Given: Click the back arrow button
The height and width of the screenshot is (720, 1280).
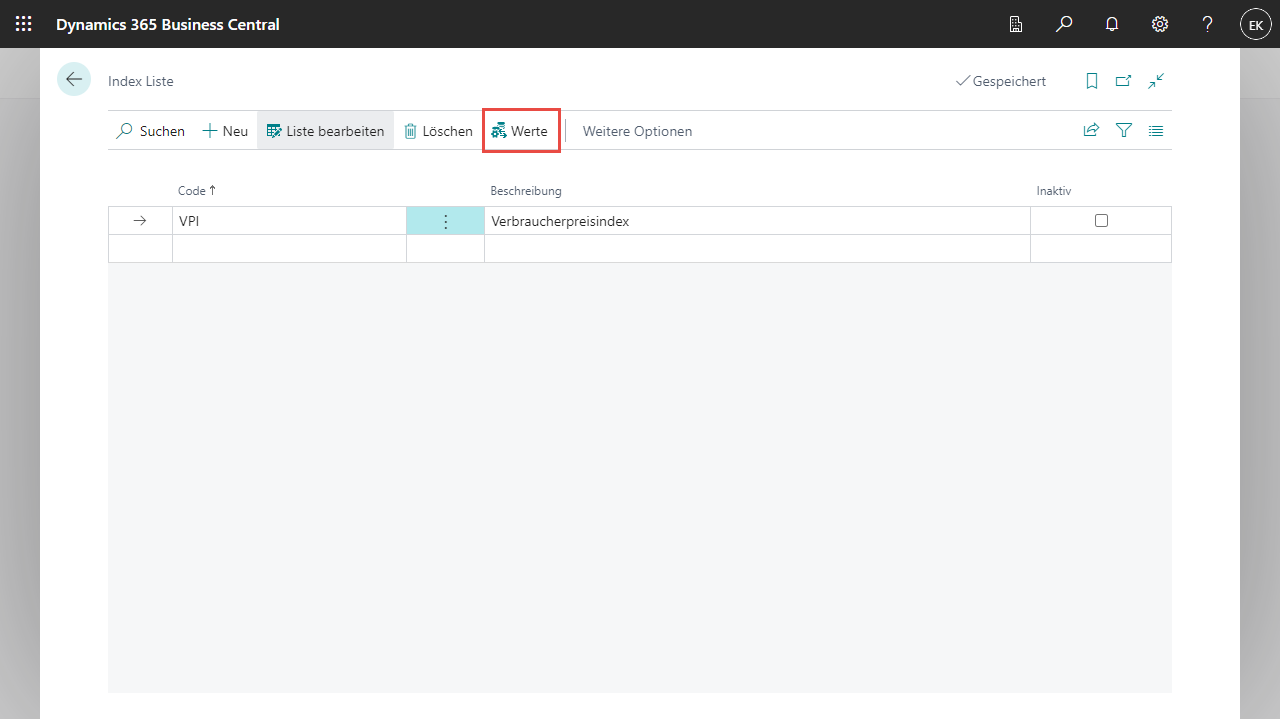Looking at the screenshot, I should coord(74,80).
